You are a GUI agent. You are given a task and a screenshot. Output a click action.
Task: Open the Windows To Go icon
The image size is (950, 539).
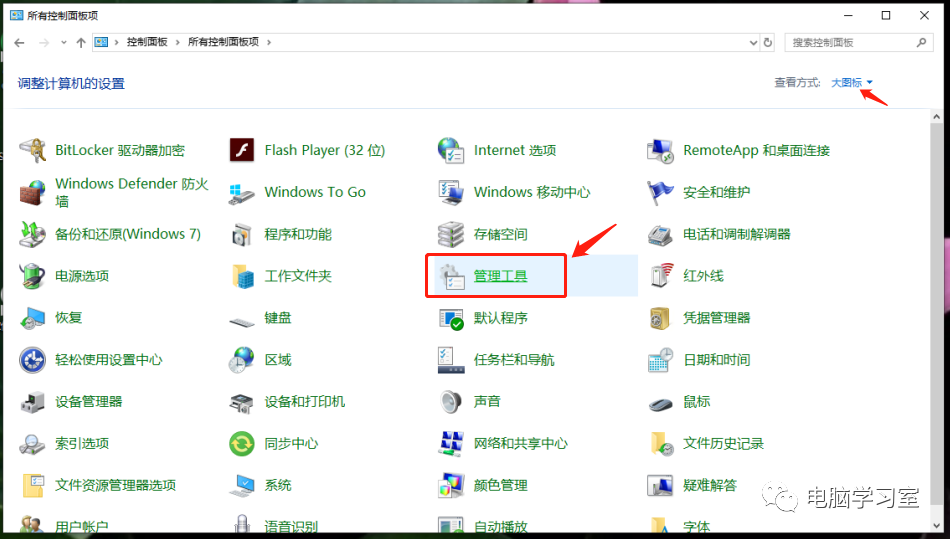click(242, 193)
